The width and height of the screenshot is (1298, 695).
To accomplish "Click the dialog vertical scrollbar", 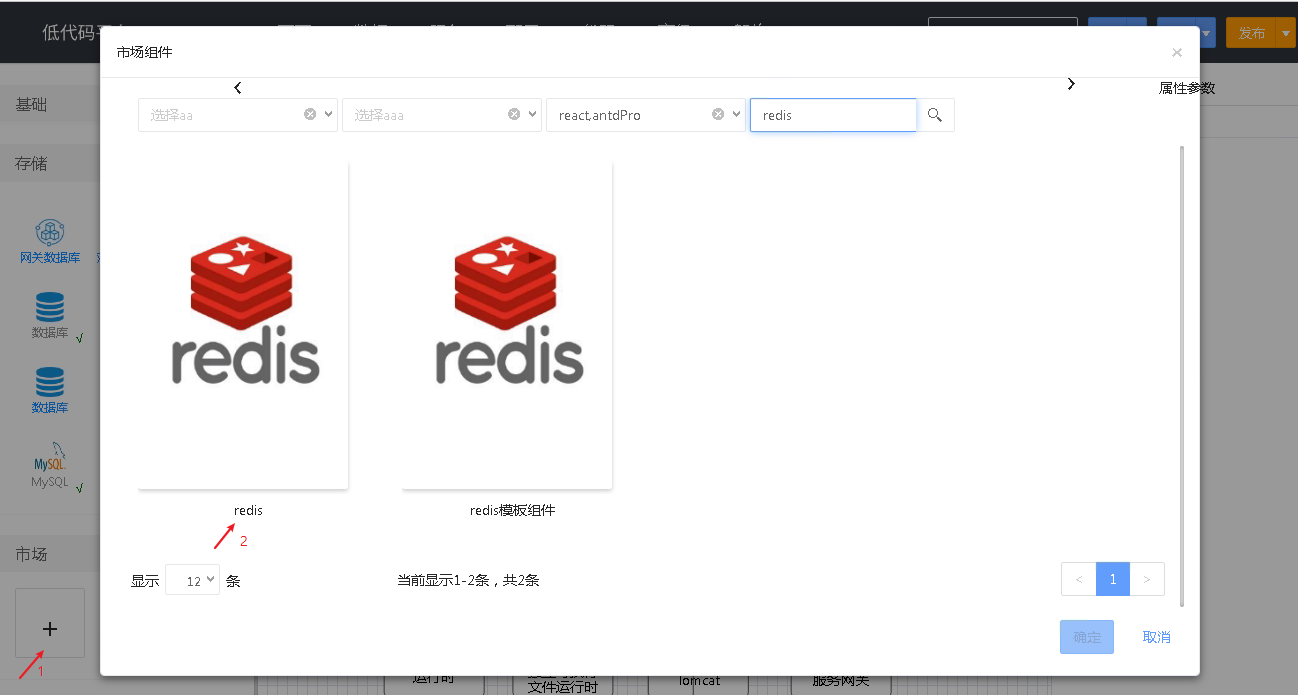I will tap(1182, 375).
